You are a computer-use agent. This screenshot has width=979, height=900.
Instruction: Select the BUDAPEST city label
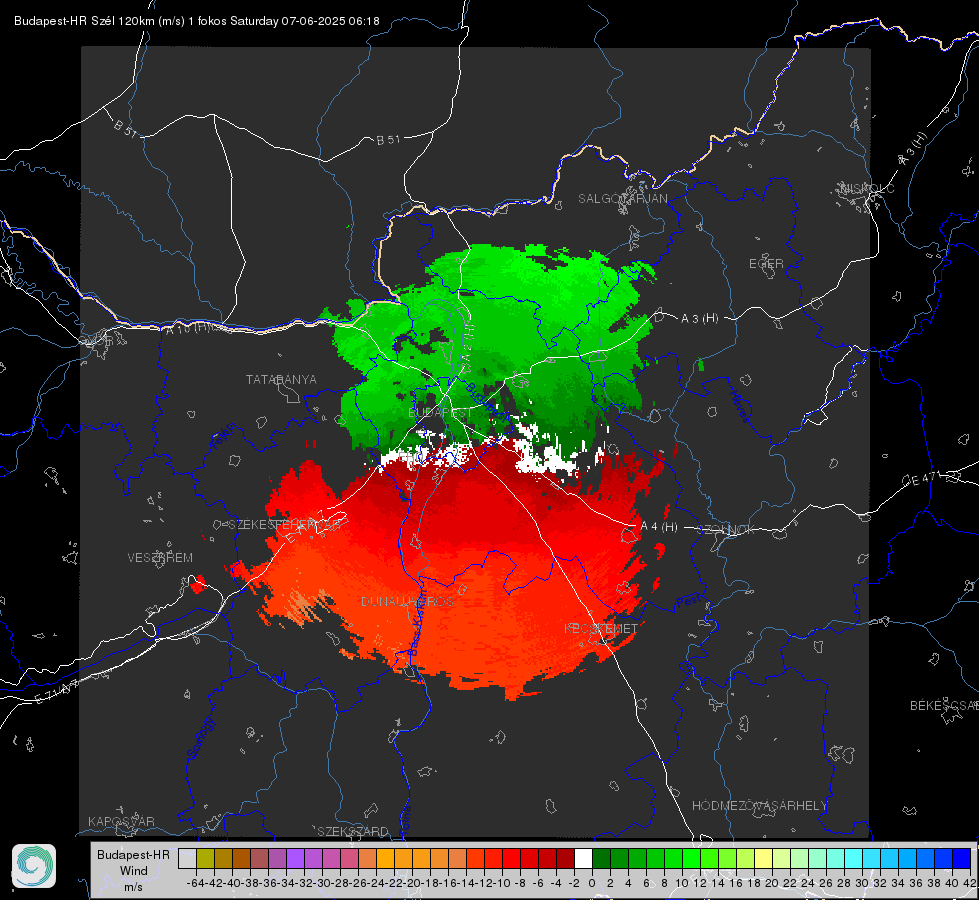(440, 413)
